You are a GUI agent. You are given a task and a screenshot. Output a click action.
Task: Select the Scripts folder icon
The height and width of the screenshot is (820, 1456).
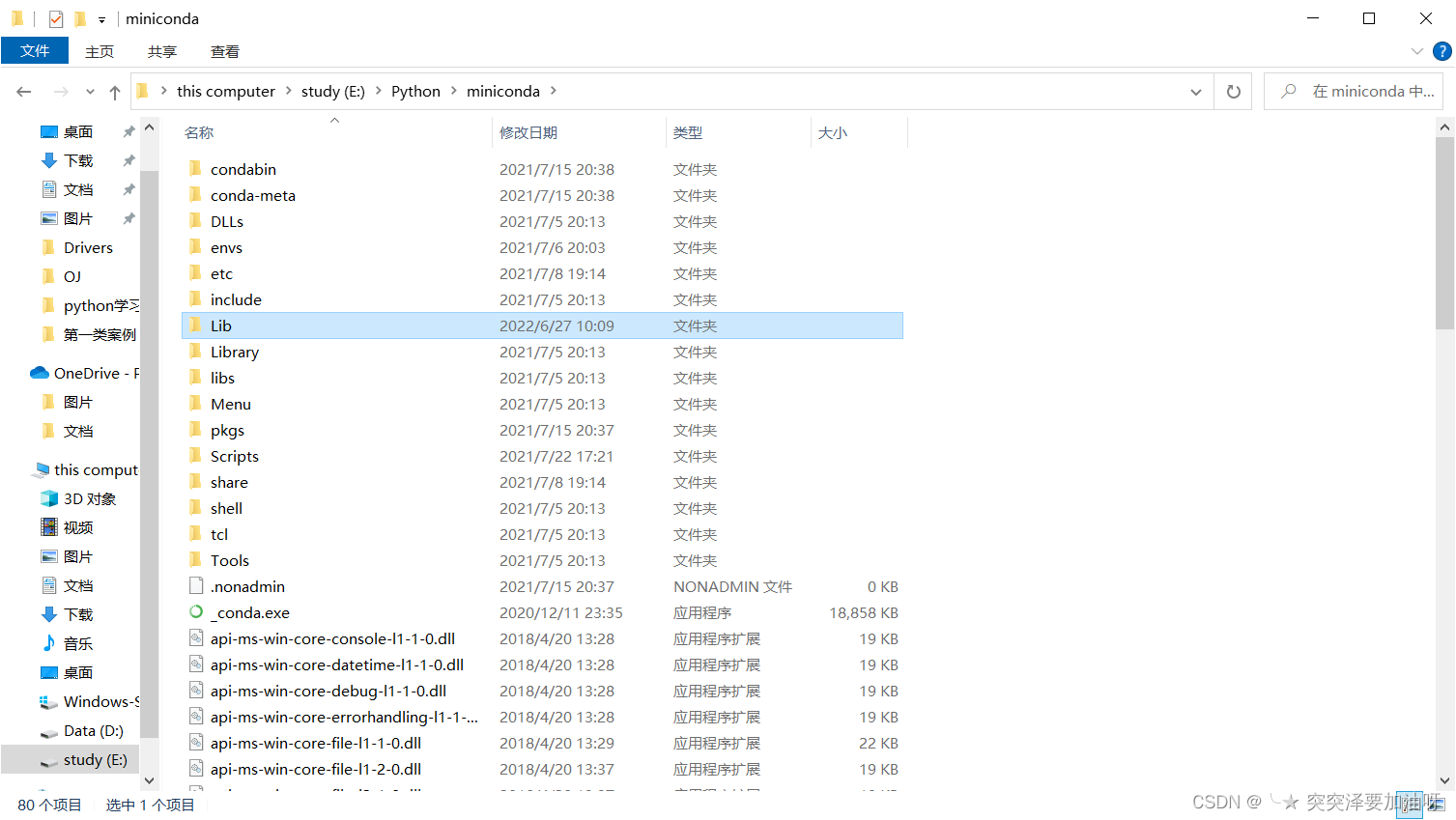196,456
